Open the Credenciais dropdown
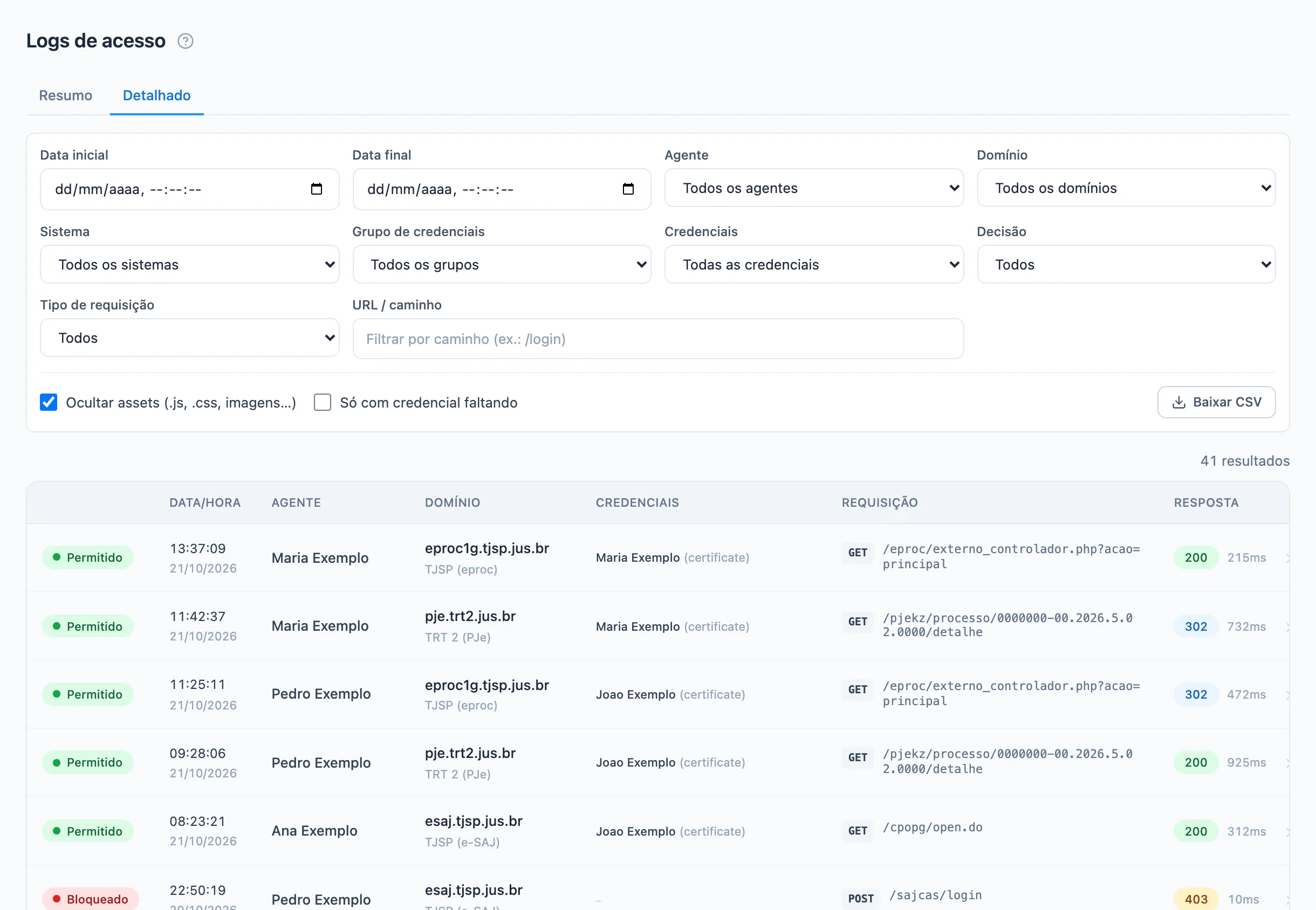1316x910 pixels. pos(814,264)
